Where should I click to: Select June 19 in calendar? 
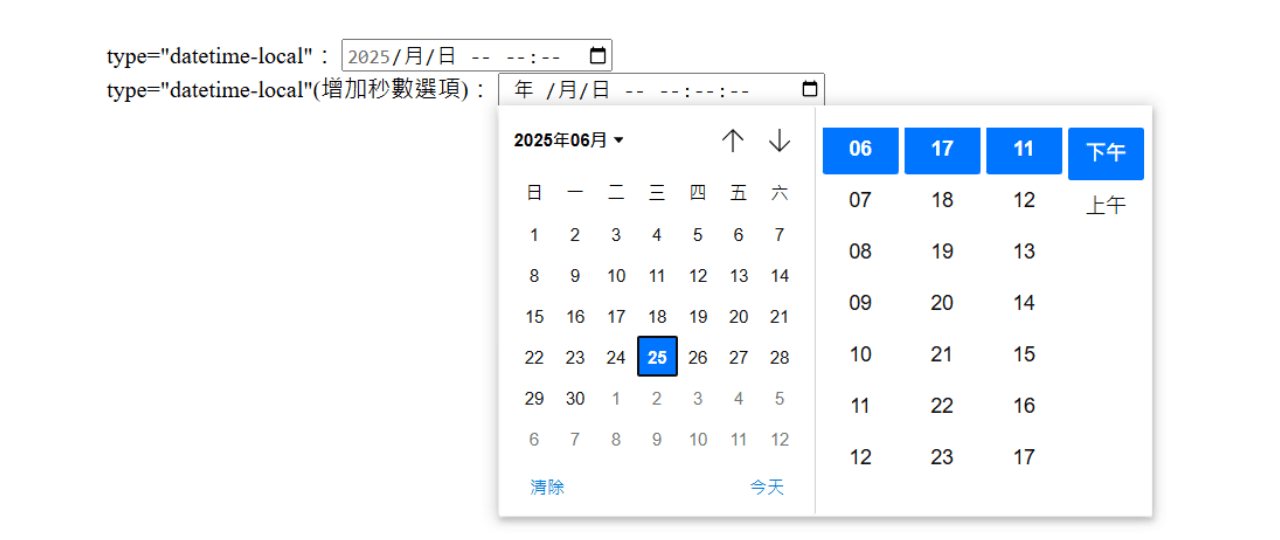(697, 316)
